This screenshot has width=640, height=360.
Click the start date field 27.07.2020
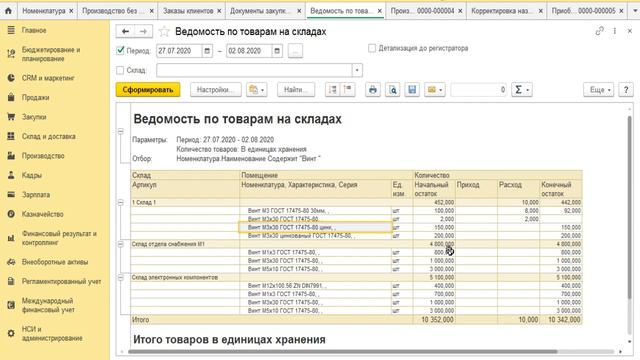179,51
